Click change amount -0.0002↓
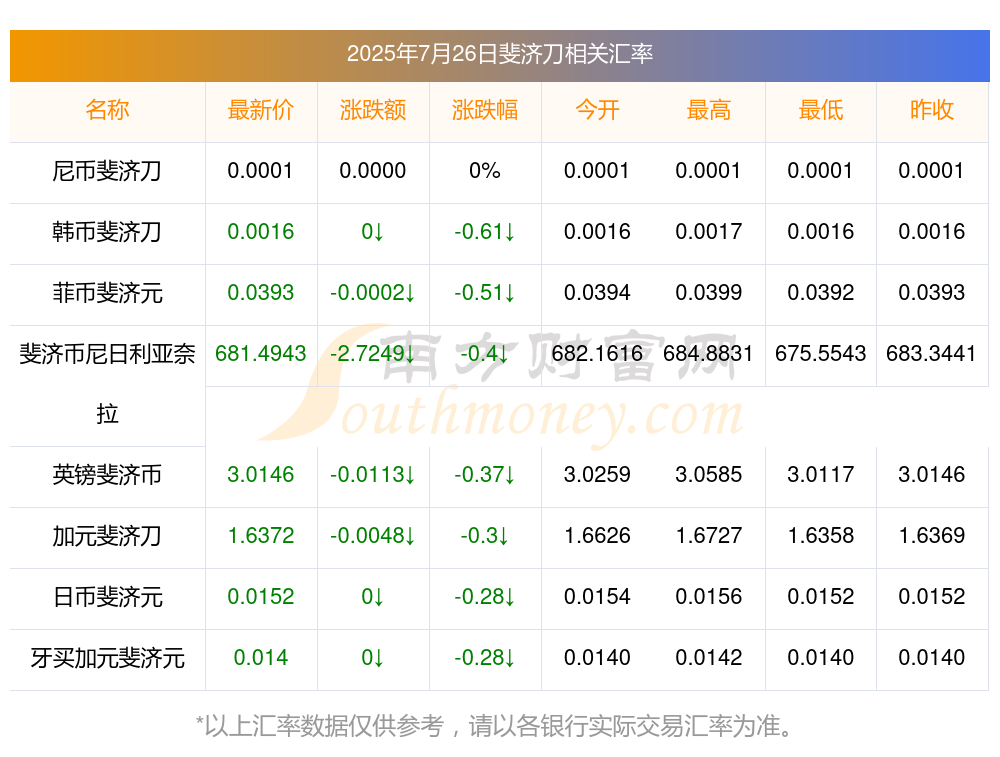This screenshot has width=1000, height=757. click(373, 293)
